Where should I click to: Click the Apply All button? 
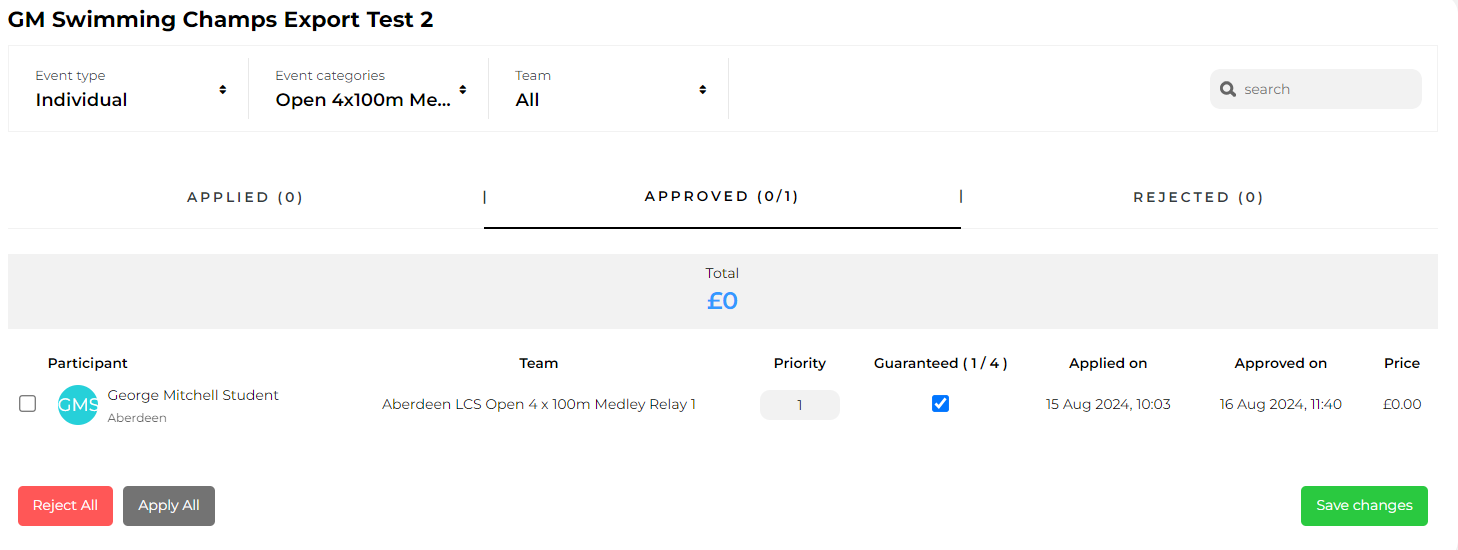click(x=169, y=506)
